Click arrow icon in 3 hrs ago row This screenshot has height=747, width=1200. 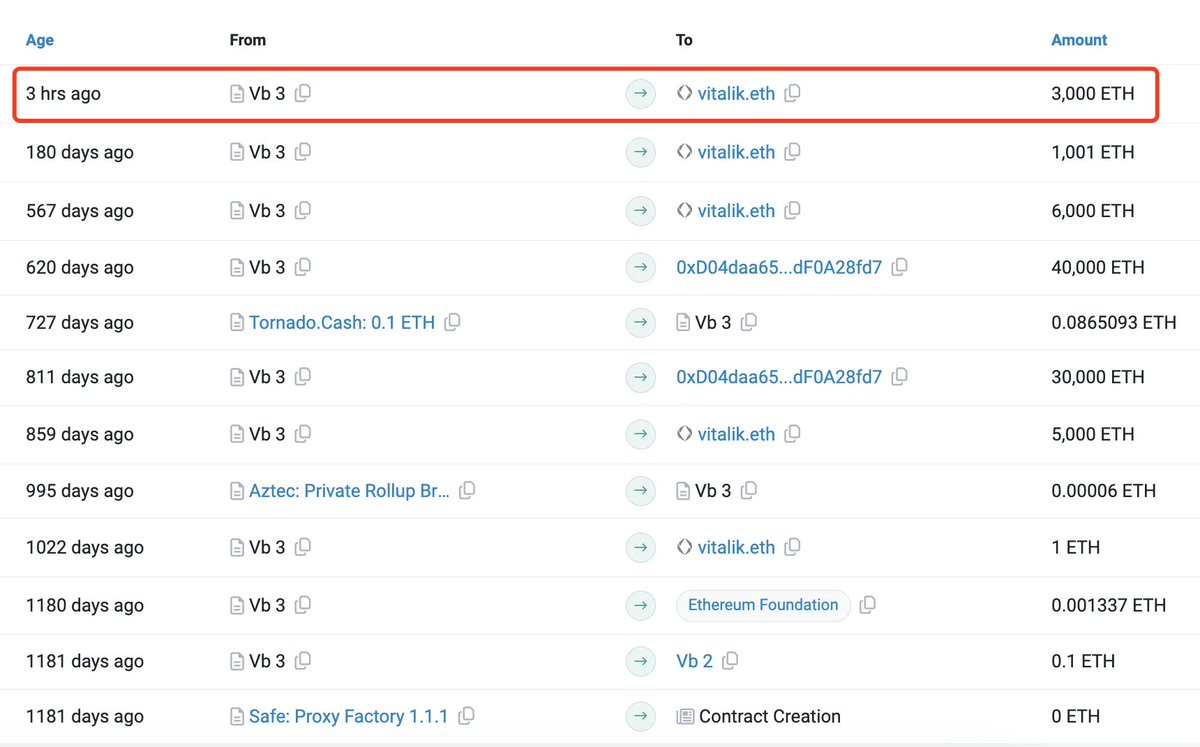[641, 94]
